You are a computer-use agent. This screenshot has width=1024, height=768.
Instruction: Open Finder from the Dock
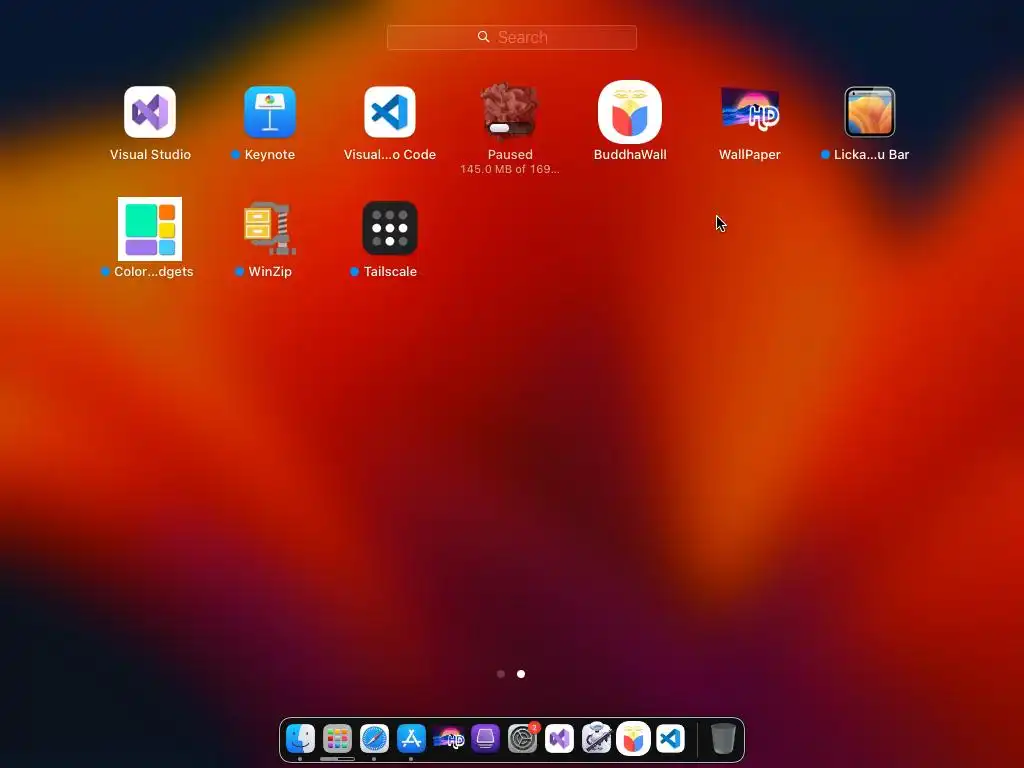point(300,739)
